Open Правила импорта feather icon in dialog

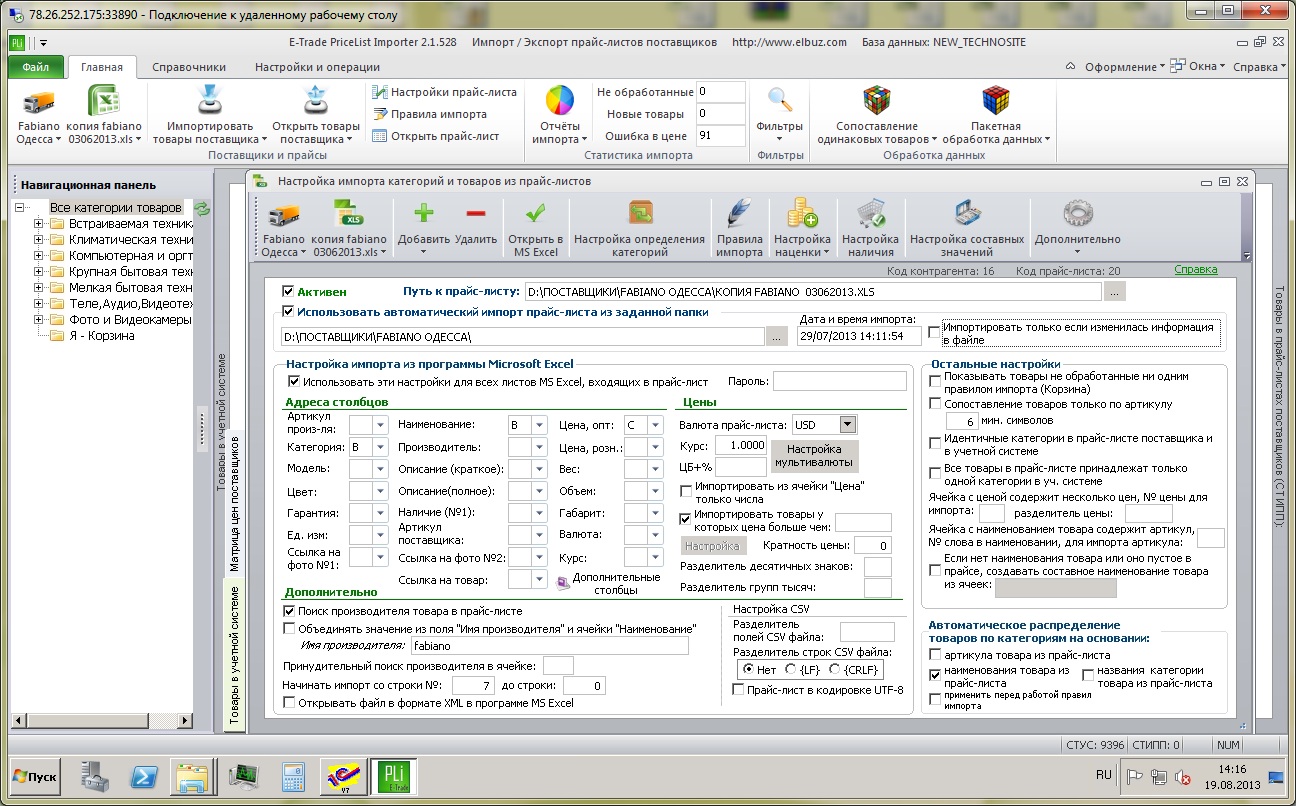(739, 214)
